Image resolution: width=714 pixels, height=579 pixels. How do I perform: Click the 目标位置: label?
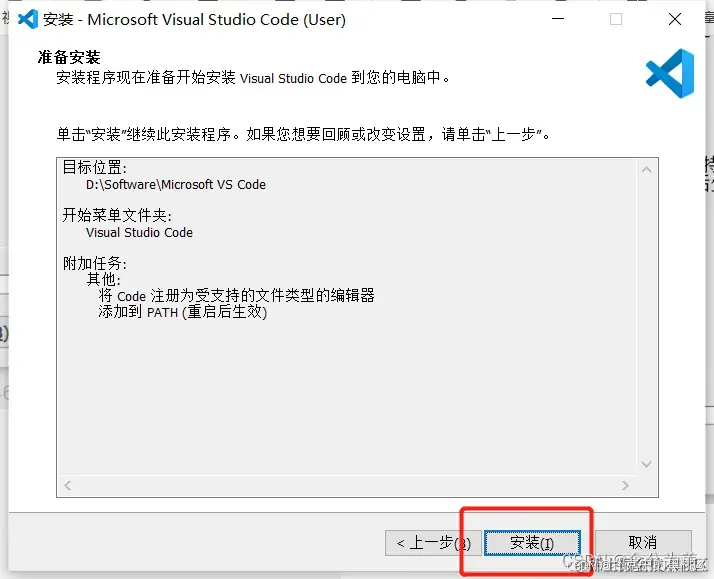95,167
